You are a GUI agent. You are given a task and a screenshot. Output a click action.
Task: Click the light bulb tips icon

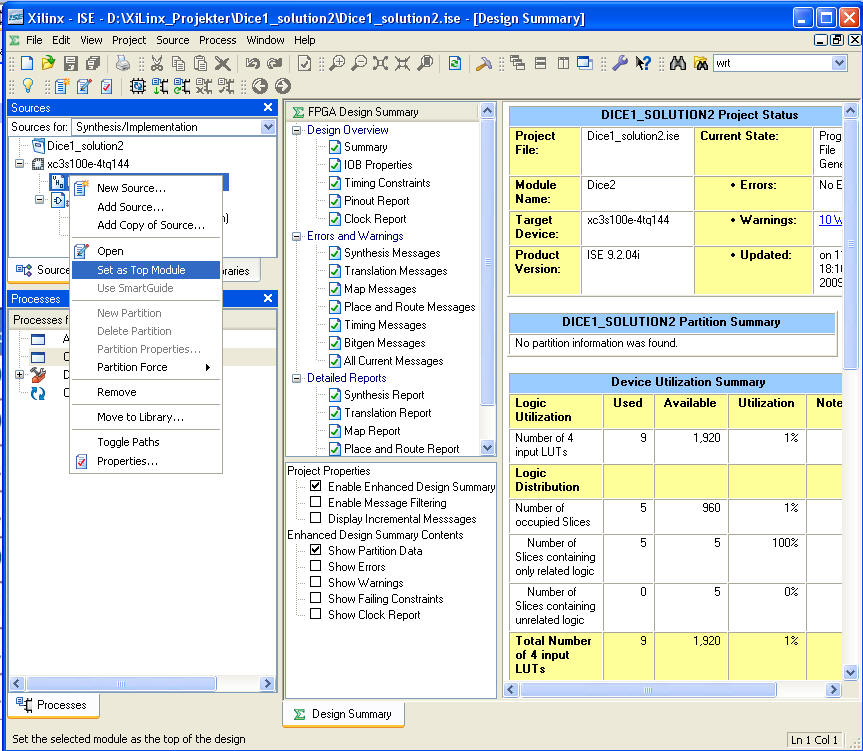pyautogui.click(x=28, y=86)
